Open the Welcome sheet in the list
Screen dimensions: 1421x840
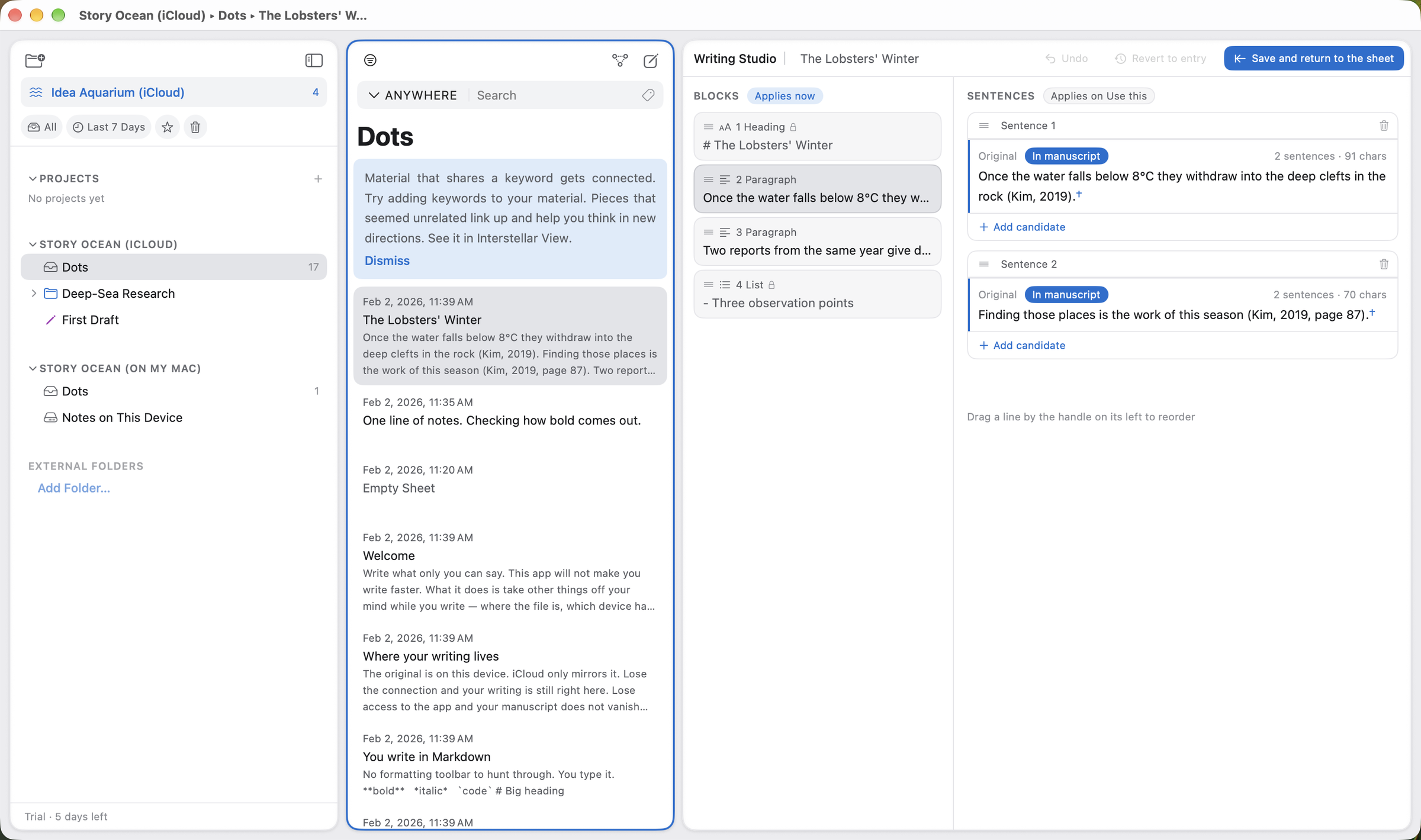[510, 572]
